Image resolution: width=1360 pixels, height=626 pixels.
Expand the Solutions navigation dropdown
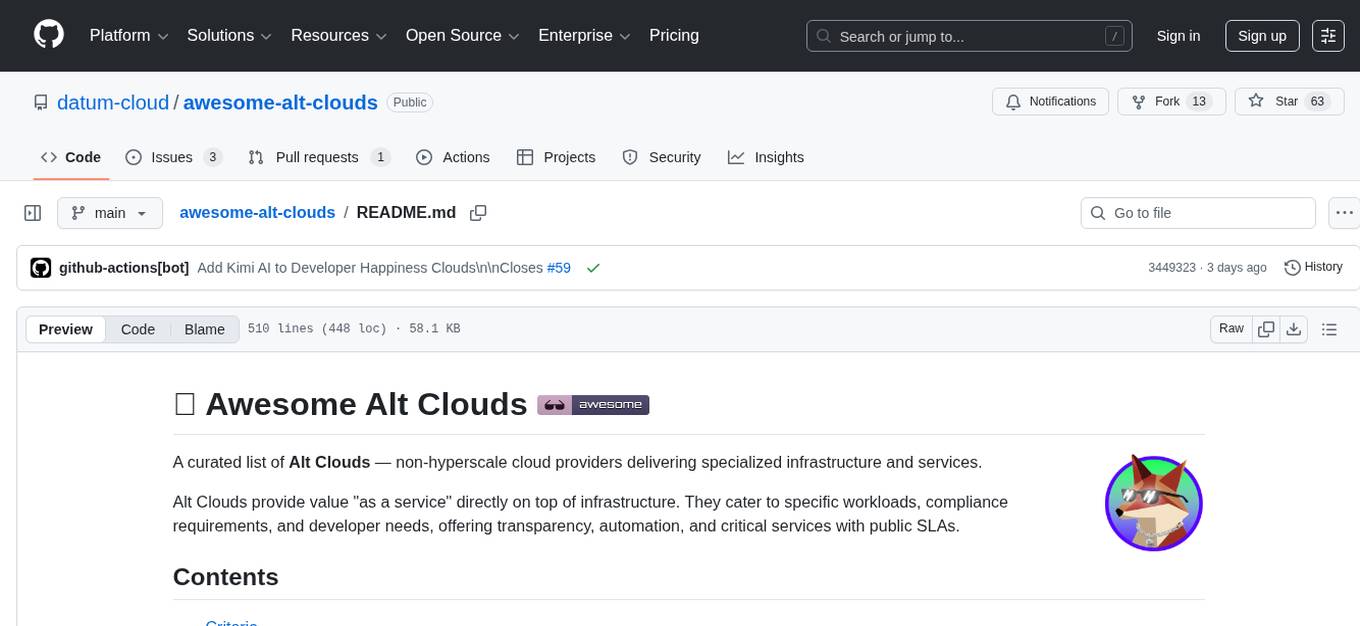coord(228,36)
